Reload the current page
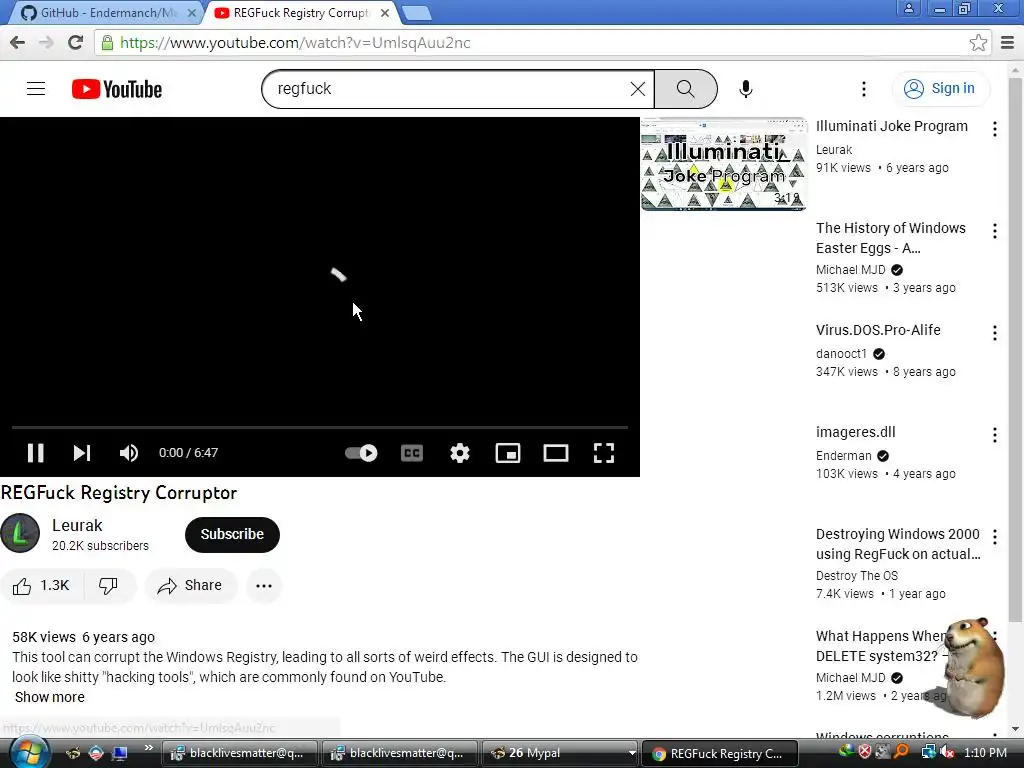This screenshot has width=1024, height=768. [x=76, y=42]
